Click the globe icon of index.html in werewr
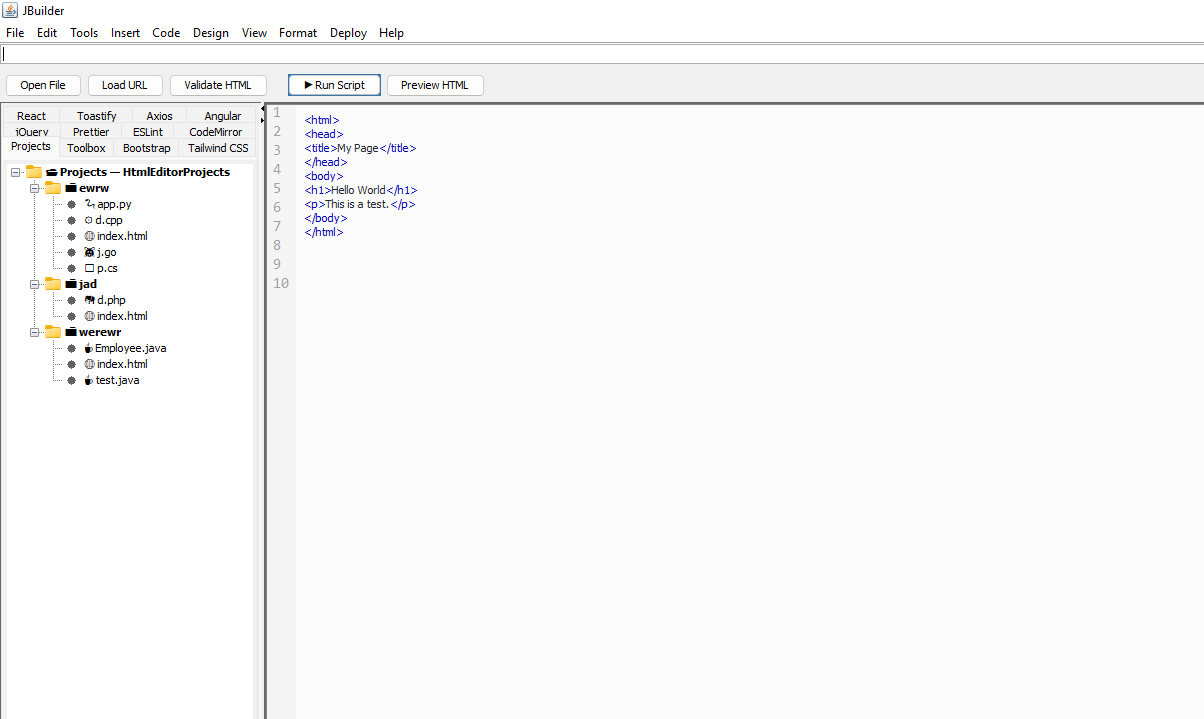 [89, 364]
